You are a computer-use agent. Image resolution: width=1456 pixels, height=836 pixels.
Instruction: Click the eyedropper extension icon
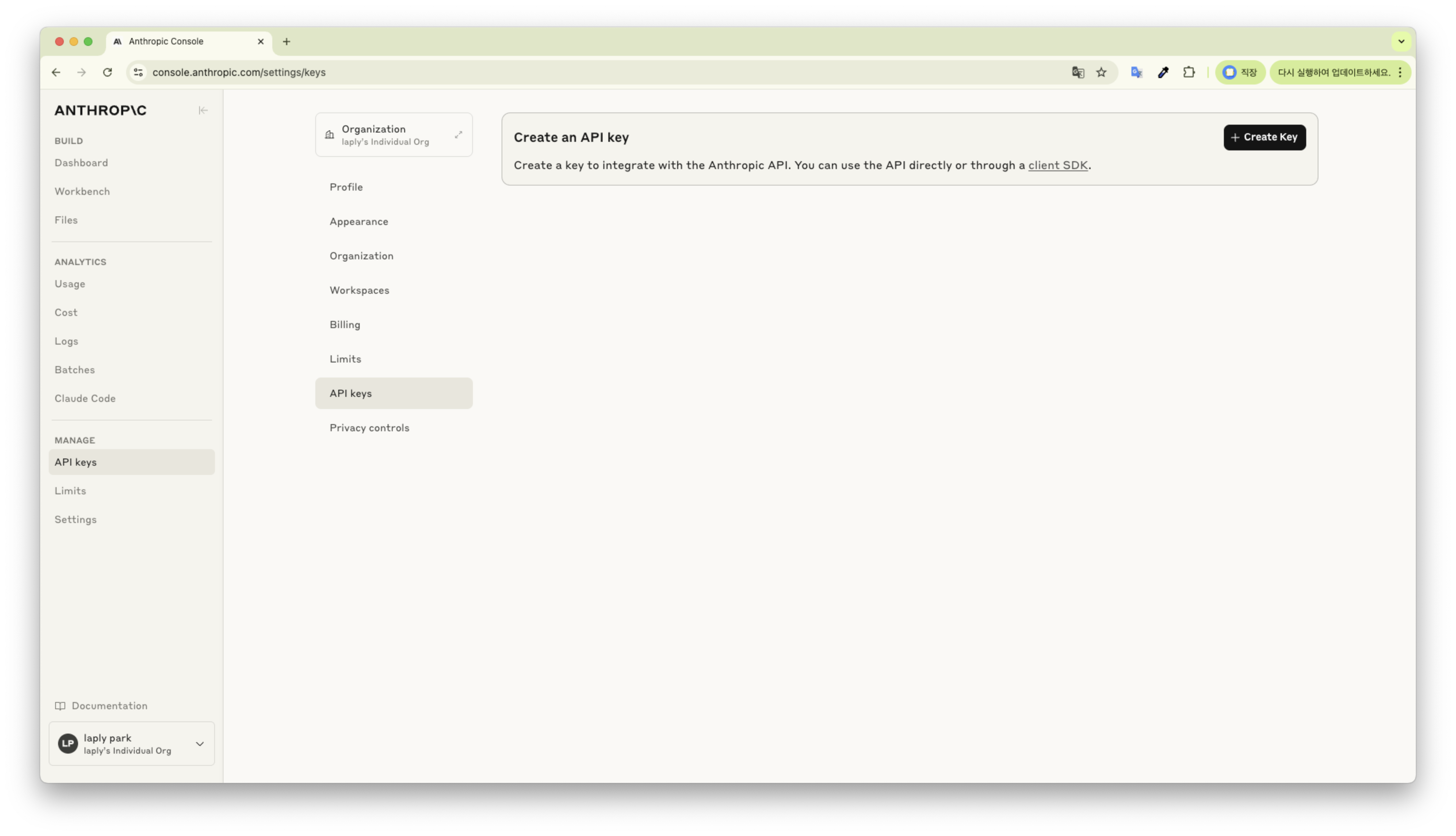coord(1163,72)
